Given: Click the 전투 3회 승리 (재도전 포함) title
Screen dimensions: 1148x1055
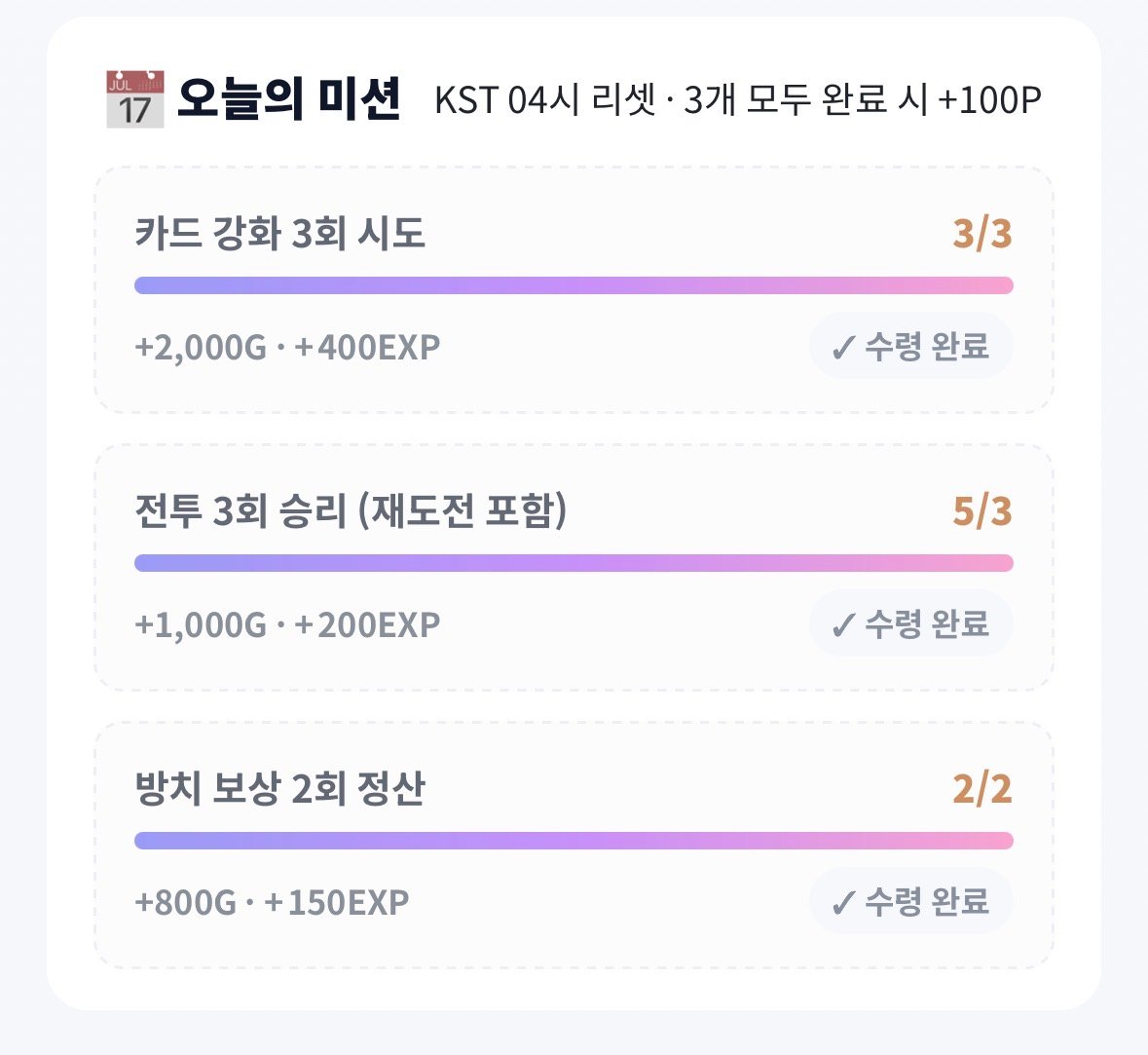Looking at the screenshot, I should 351,510.
